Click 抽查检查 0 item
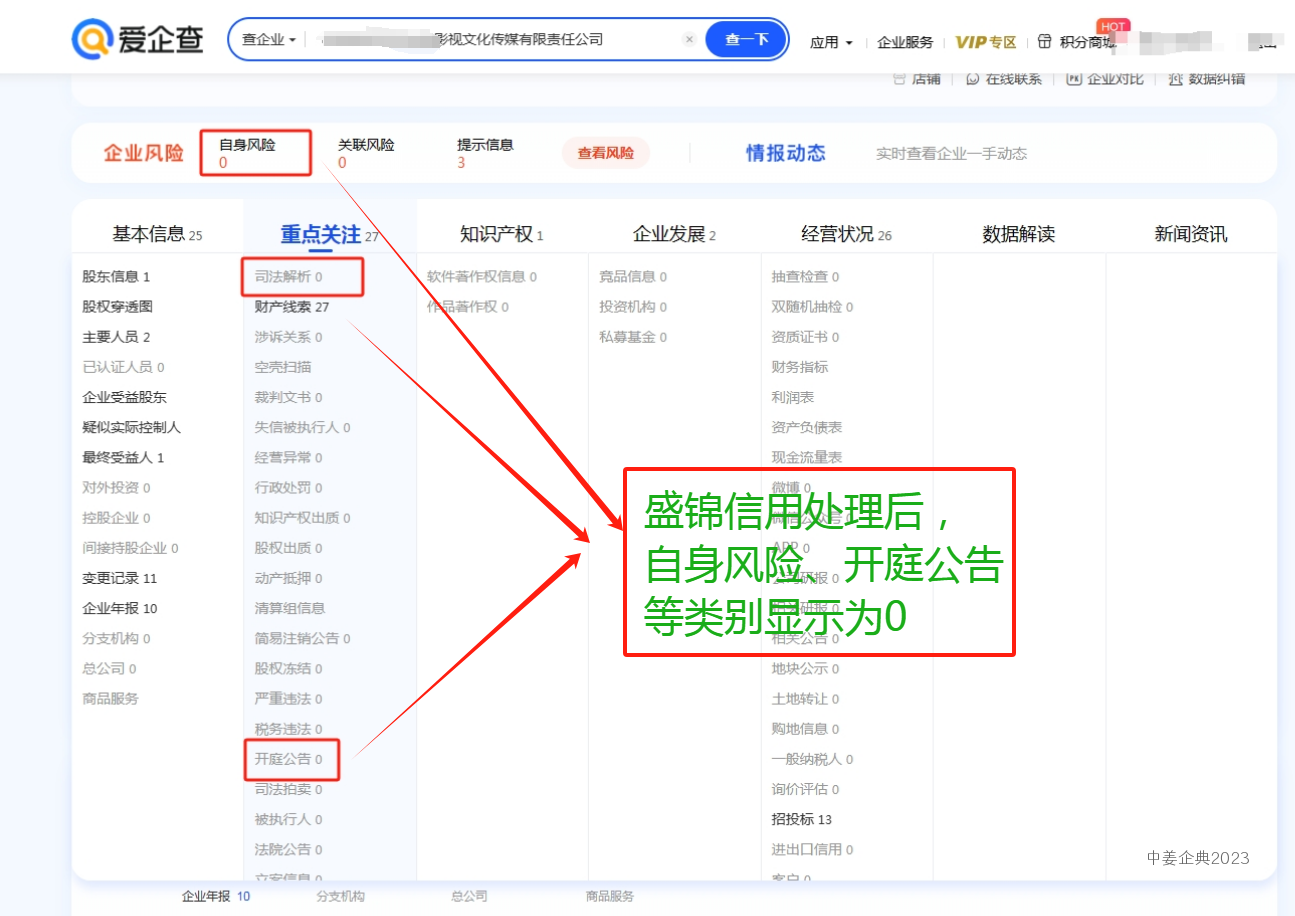 pyautogui.click(x=805, y=277)
